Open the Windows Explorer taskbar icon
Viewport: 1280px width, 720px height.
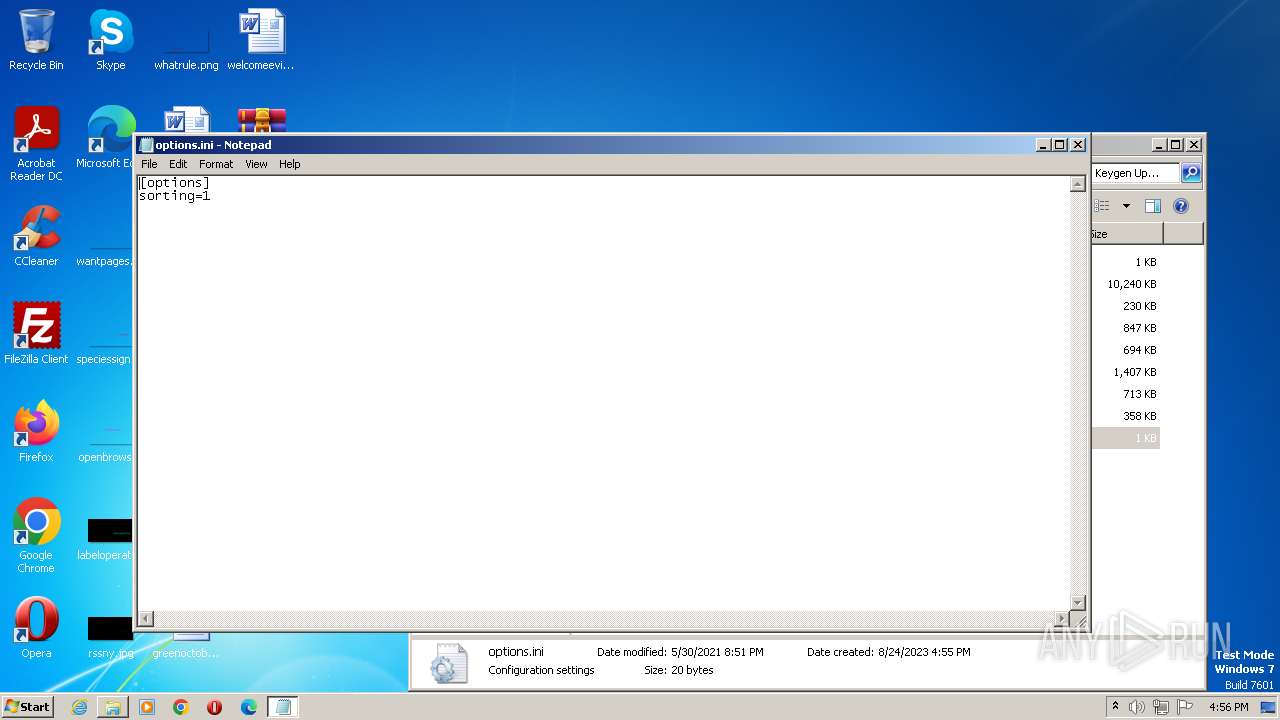pos(113,707)
